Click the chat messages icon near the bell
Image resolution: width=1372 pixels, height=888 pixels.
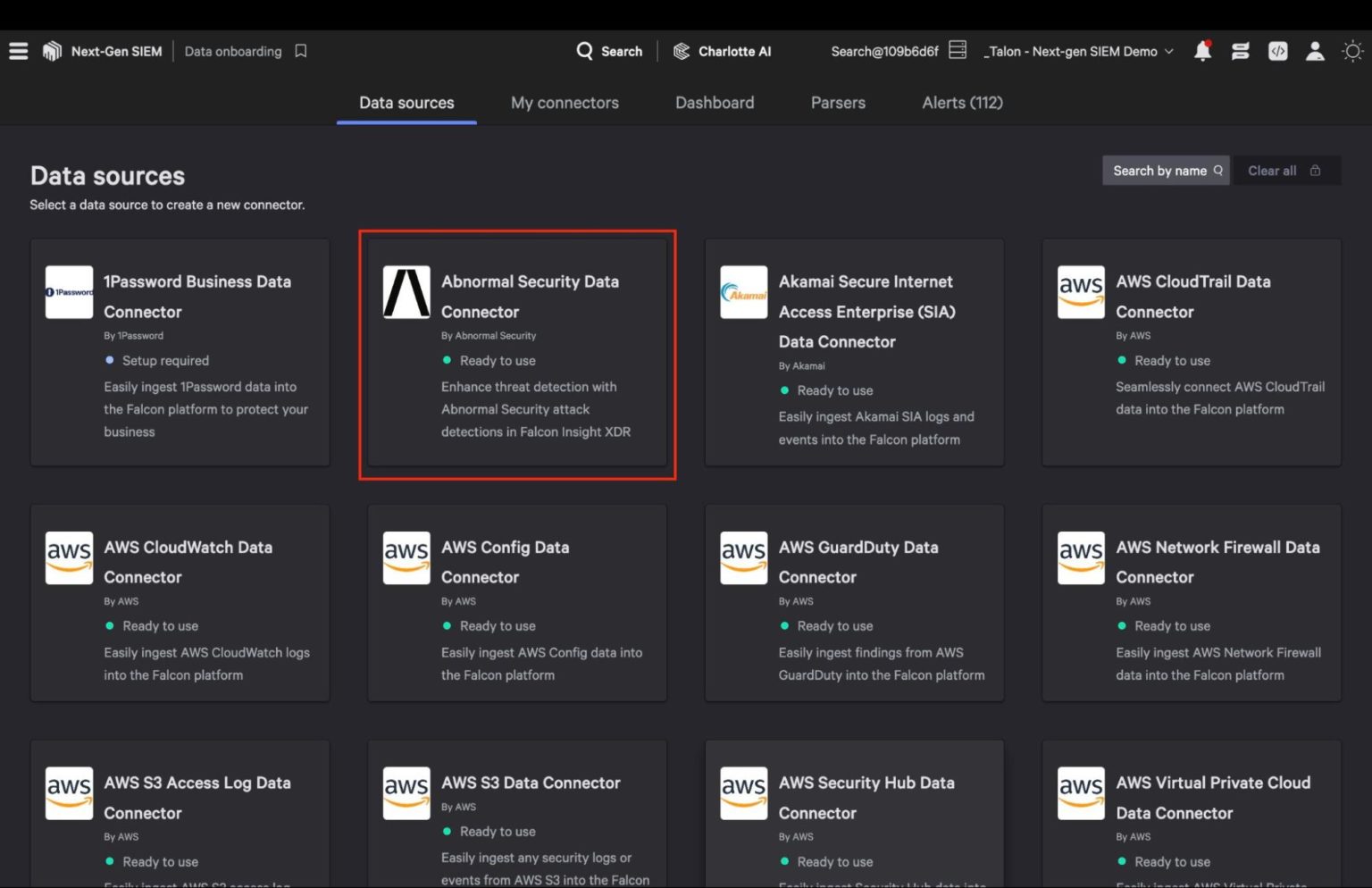click(x=1240, y=51)
